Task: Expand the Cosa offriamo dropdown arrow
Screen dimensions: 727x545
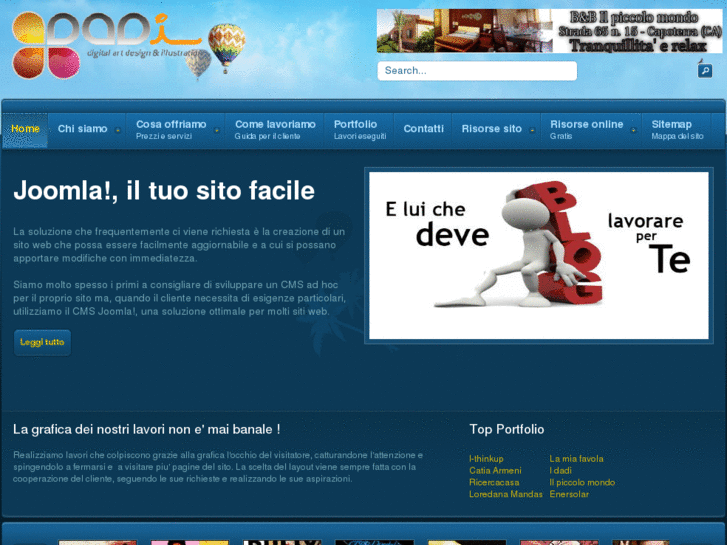Action: coord(217,130)
